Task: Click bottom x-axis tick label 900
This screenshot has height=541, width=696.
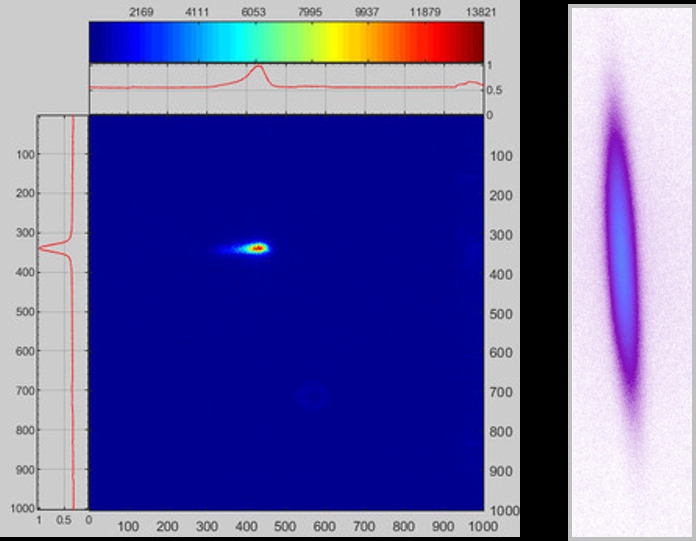Action: tap(443, 527)
